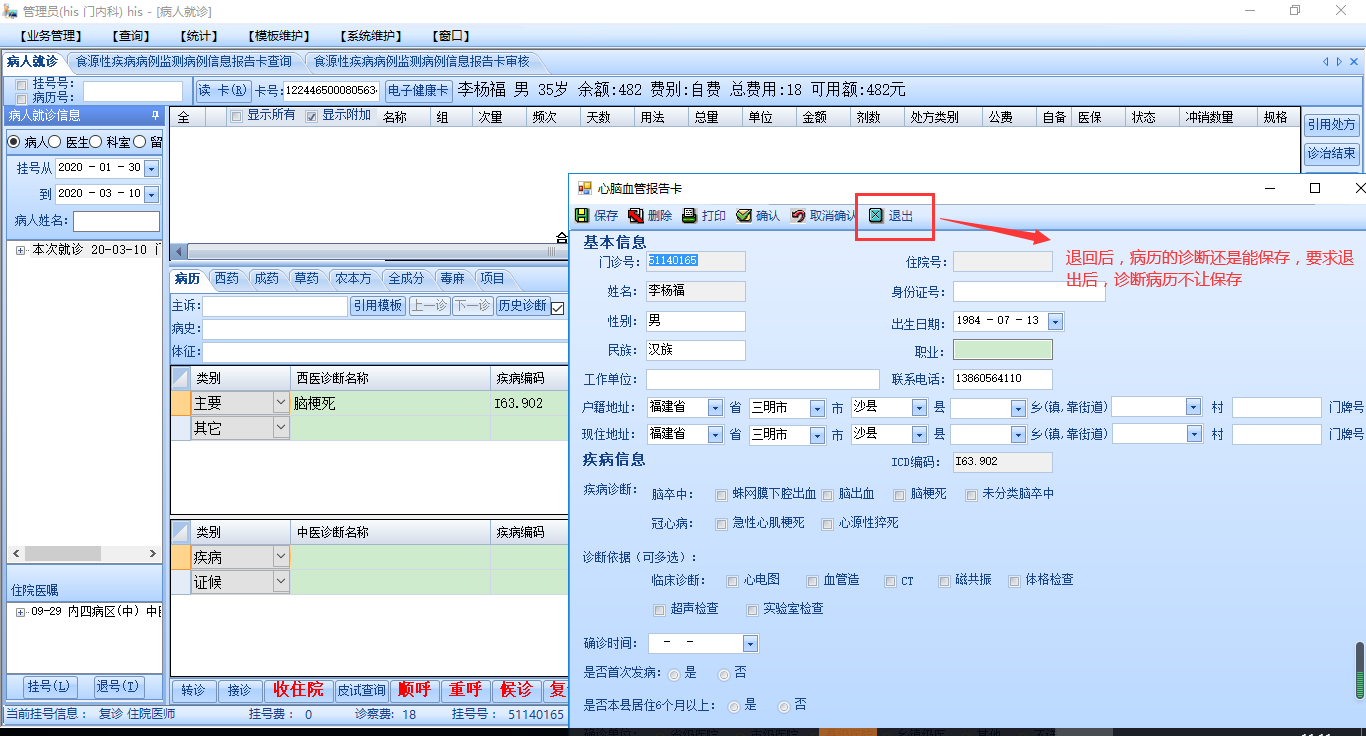
Task: Tick the 心电图 diagnostic basis
Action: (x=733, y=581)
